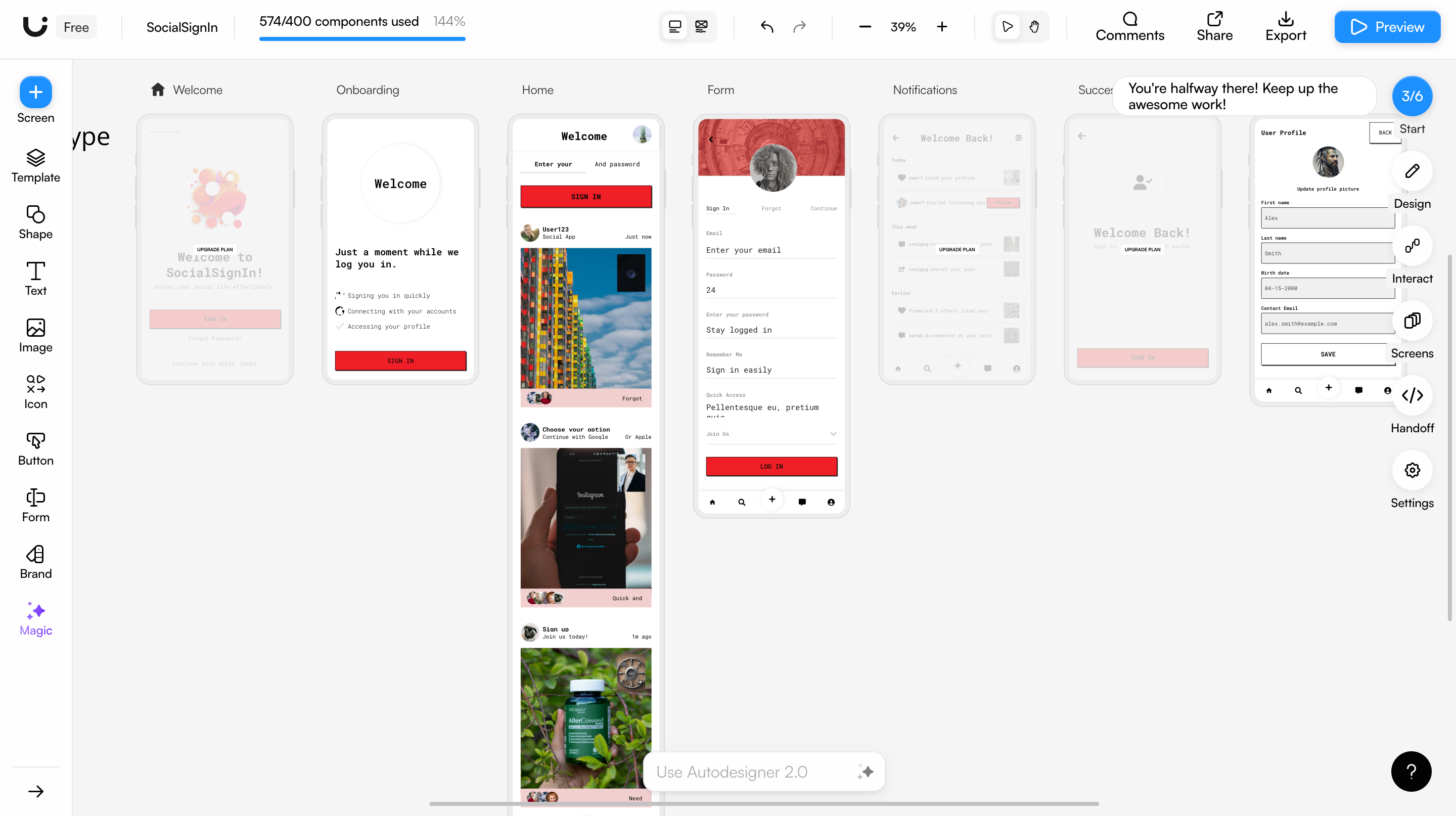Open the Brand panel
This screenshot has width=1456, height=816.
(35, 562)
